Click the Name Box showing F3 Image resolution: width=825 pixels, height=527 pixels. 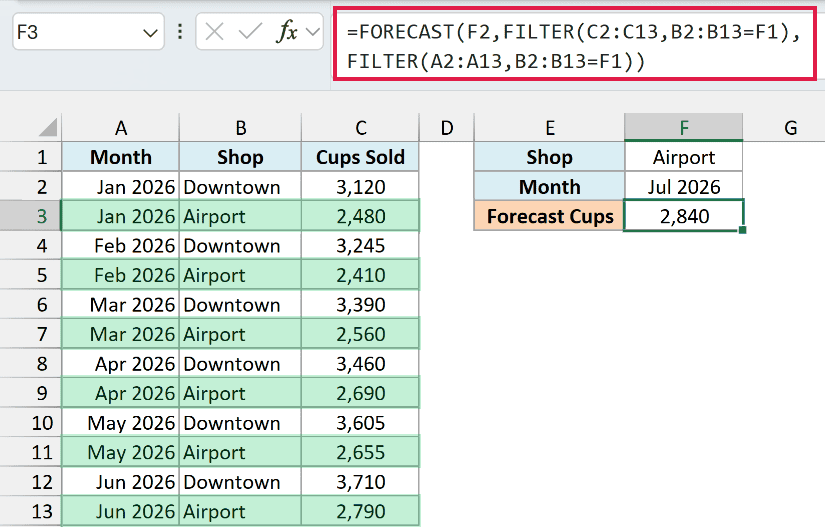tap(88, 32)
